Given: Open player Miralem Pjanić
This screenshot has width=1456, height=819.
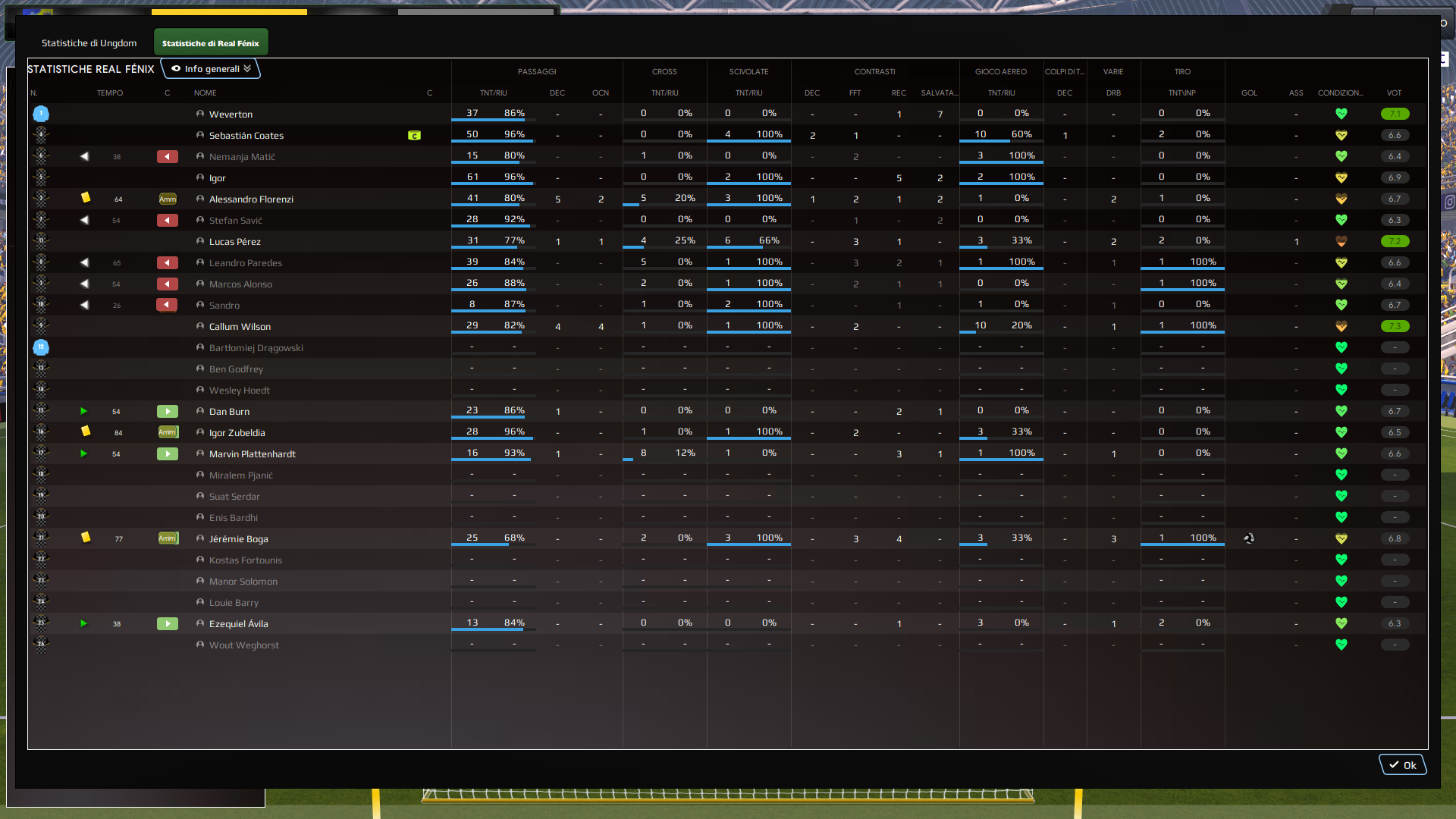Looking at the screenshot, I should (241, 475).
